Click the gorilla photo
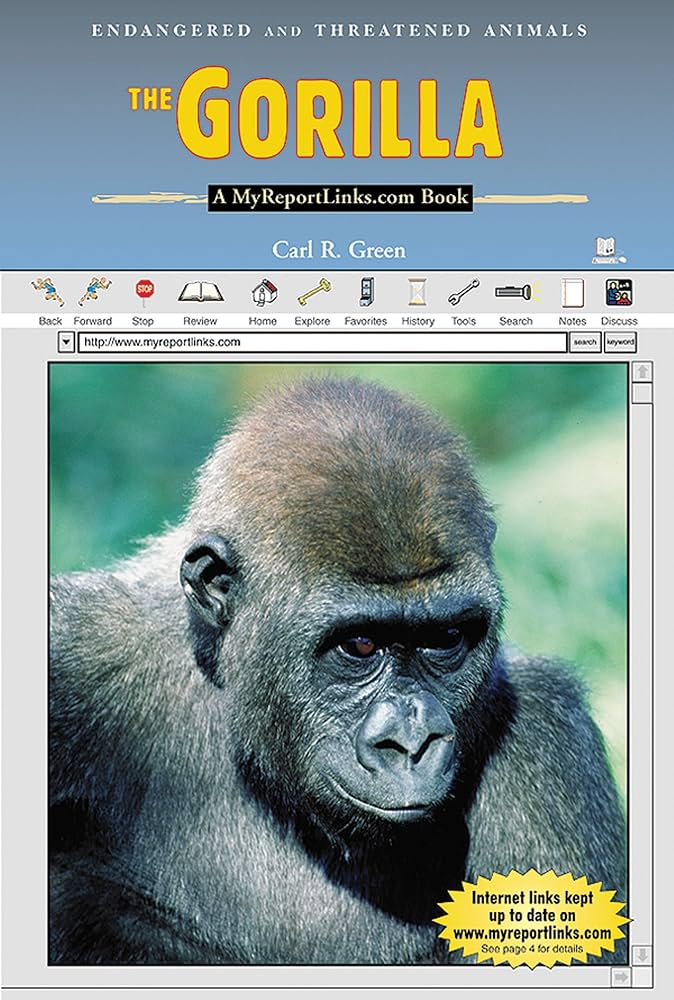Image resolution: width=674 pixels, height=1000 pixels. [x=338, y=663]
